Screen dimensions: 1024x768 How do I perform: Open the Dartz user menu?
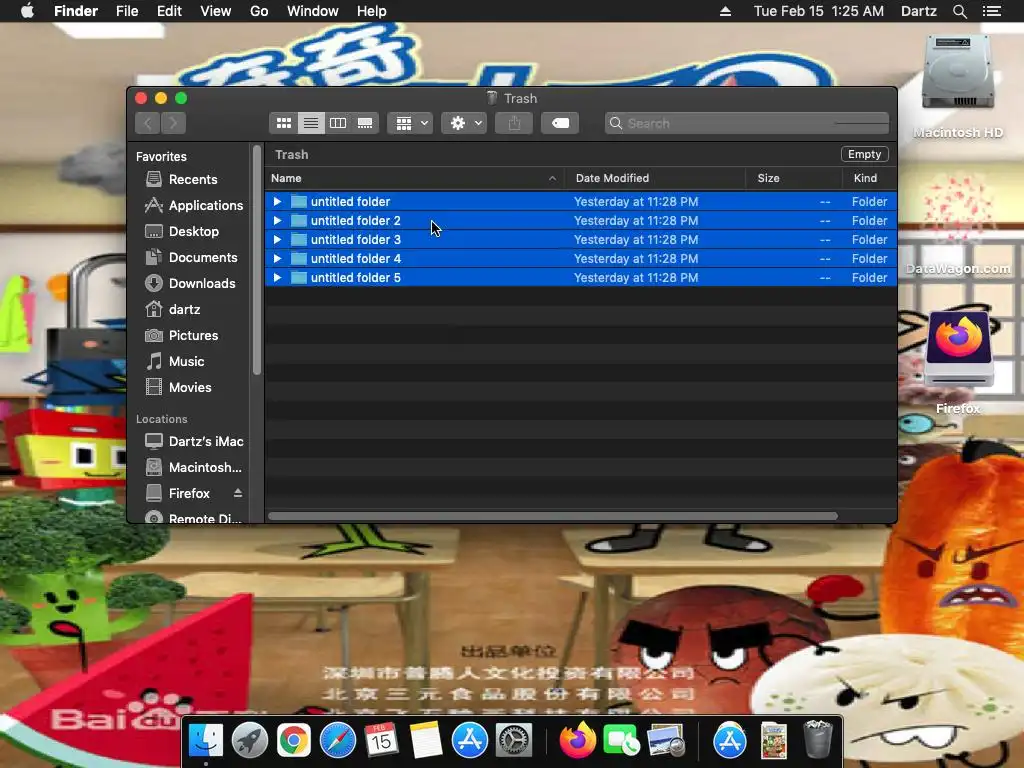point(918,11)
